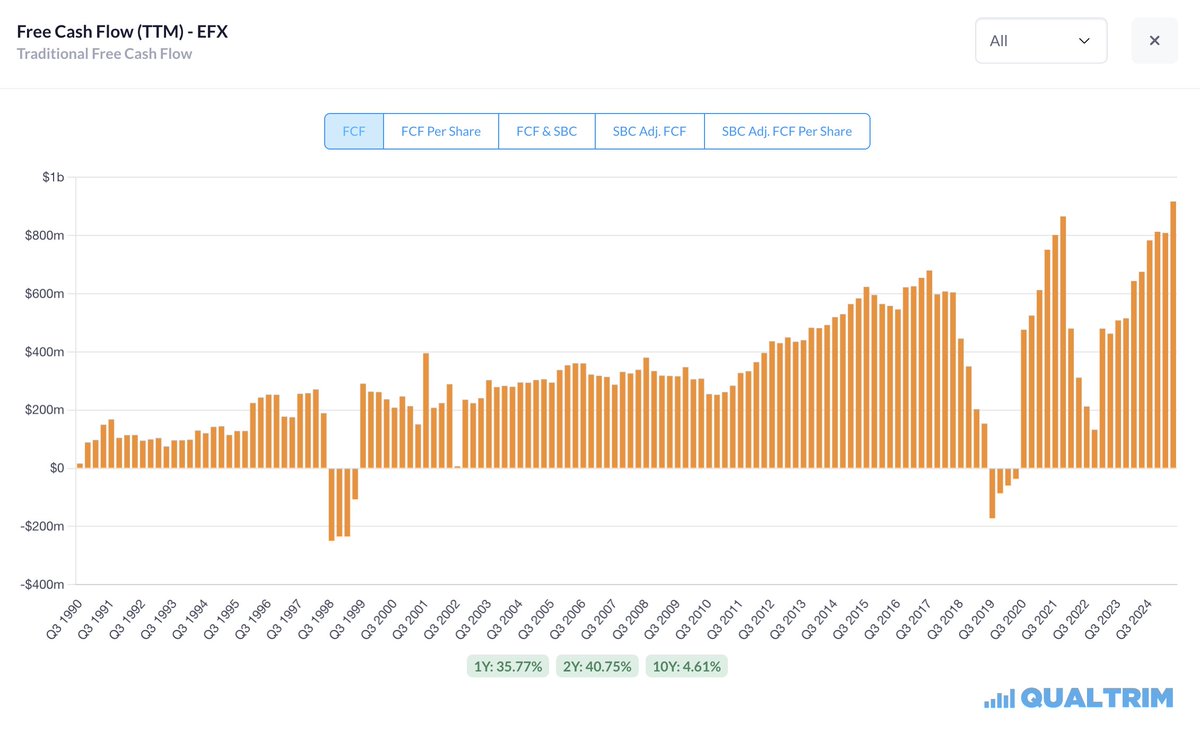Viewport: 1200px width, 733px height.
Task: Click the 'Free Cash Flow (TTM) - EFX' title
Action: 123,32
